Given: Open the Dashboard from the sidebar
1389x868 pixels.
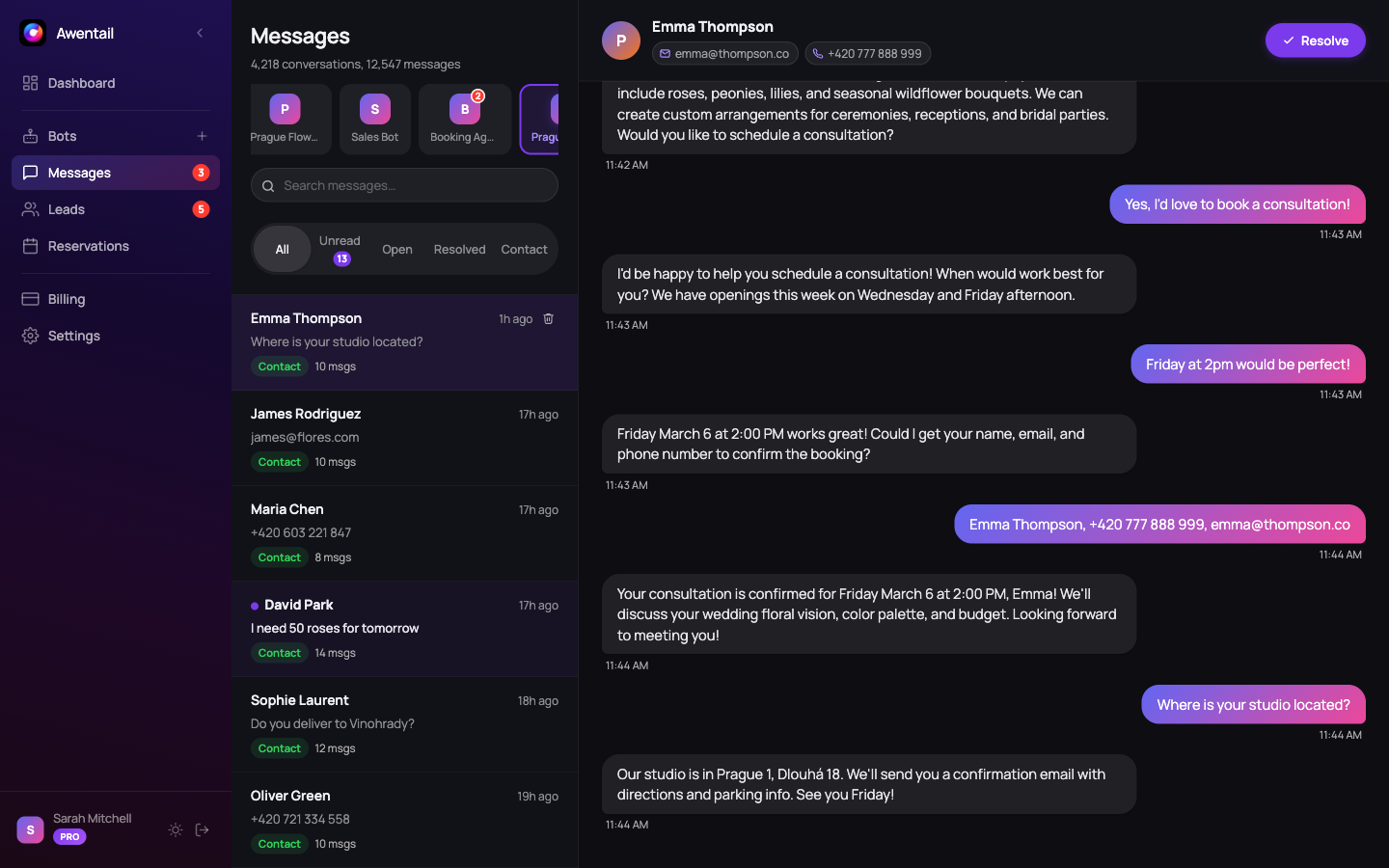Looking at the screenshot, I should [81, 83].
